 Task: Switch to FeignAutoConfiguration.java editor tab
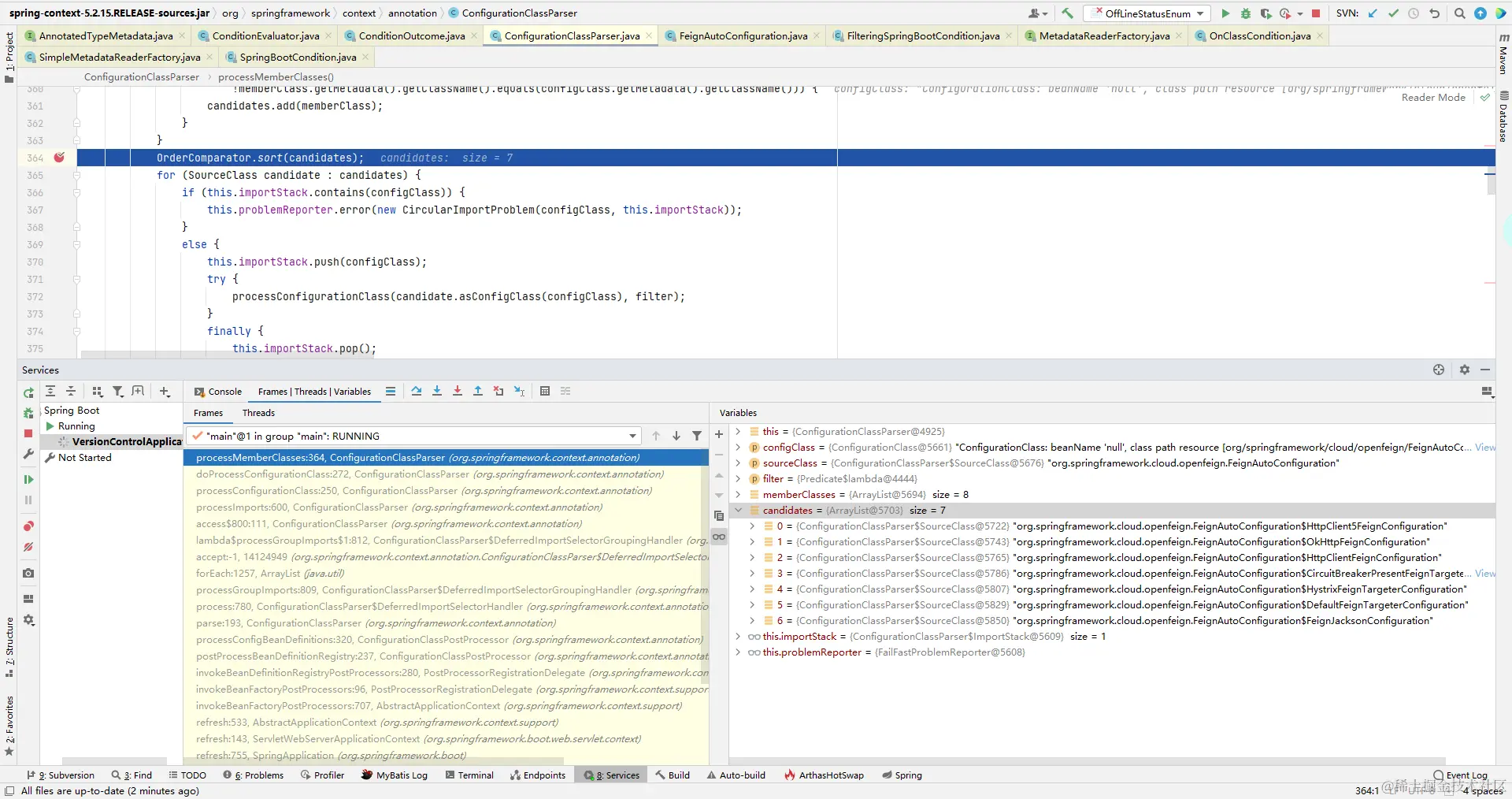pyautogui.click(x=743, y=35)
